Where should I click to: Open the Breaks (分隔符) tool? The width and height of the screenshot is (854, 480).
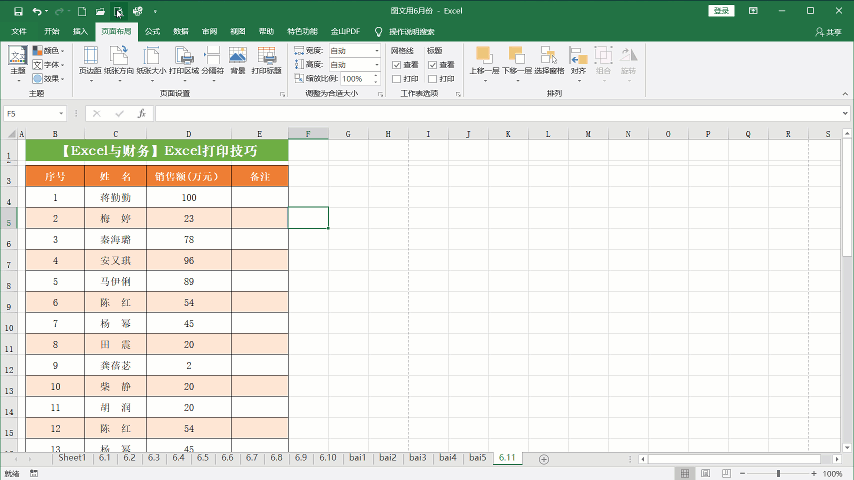pyautogui.click(x=212, y=64)
